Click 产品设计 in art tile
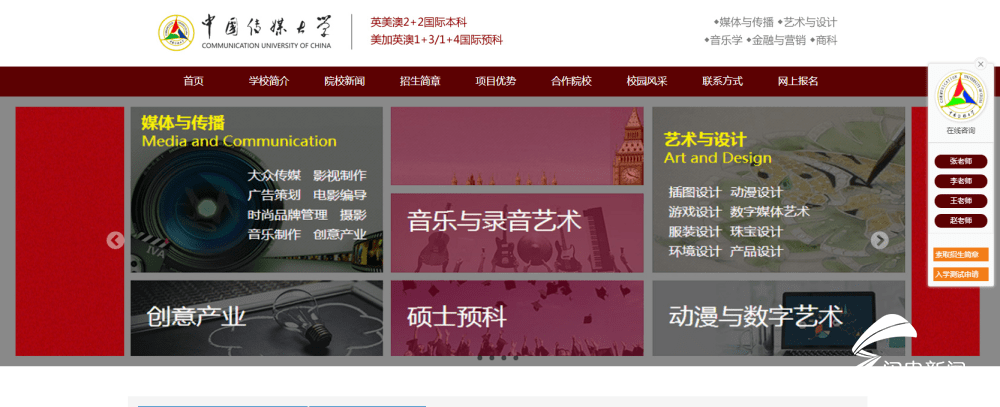 [756, 251]
